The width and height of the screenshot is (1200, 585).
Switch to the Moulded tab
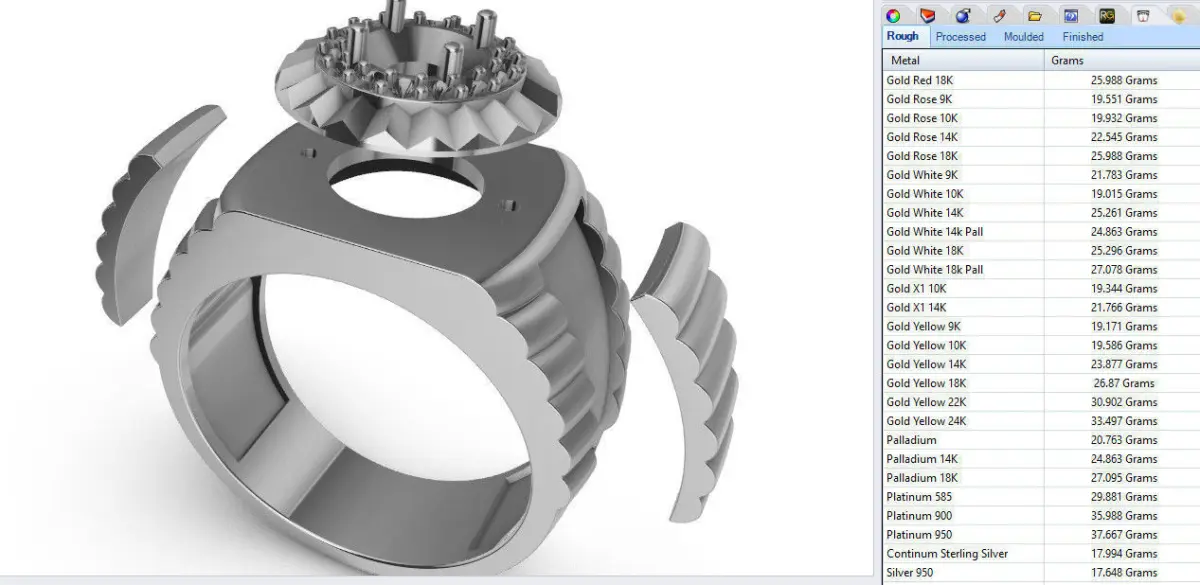pyautogui.click(x=1024, y=37)
